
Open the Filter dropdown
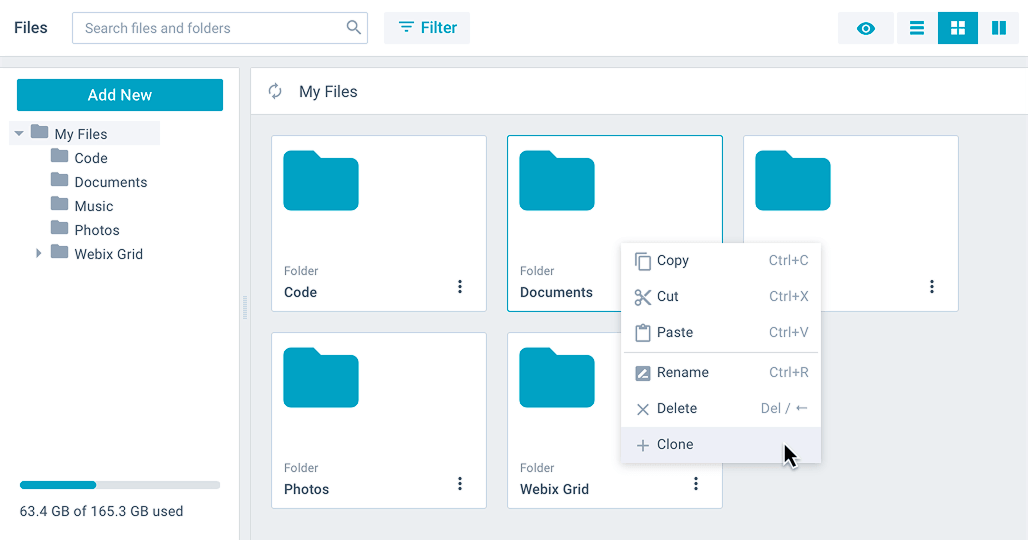[427, 28]
